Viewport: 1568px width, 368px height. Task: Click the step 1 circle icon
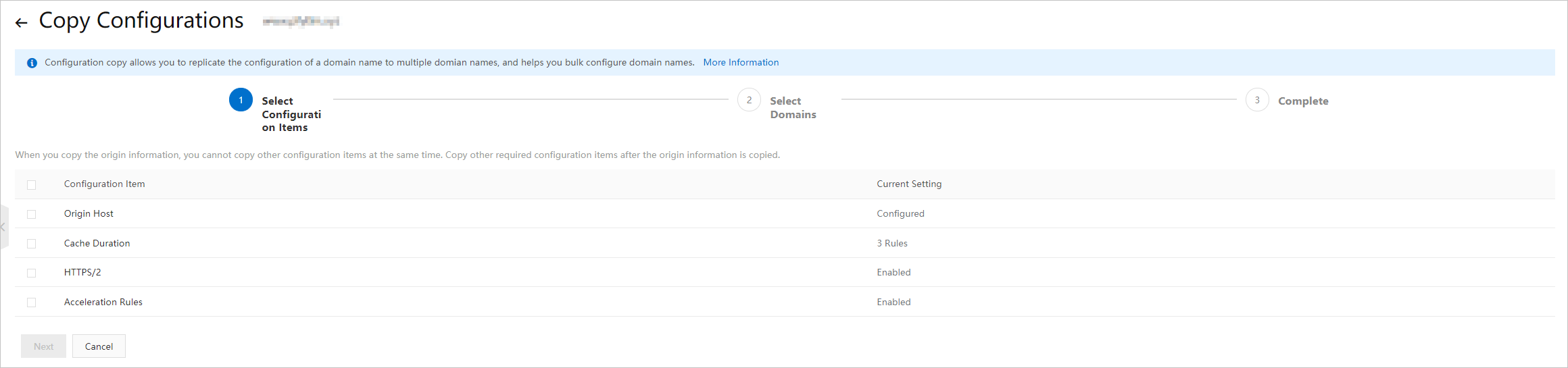click(x=241, y=100)
